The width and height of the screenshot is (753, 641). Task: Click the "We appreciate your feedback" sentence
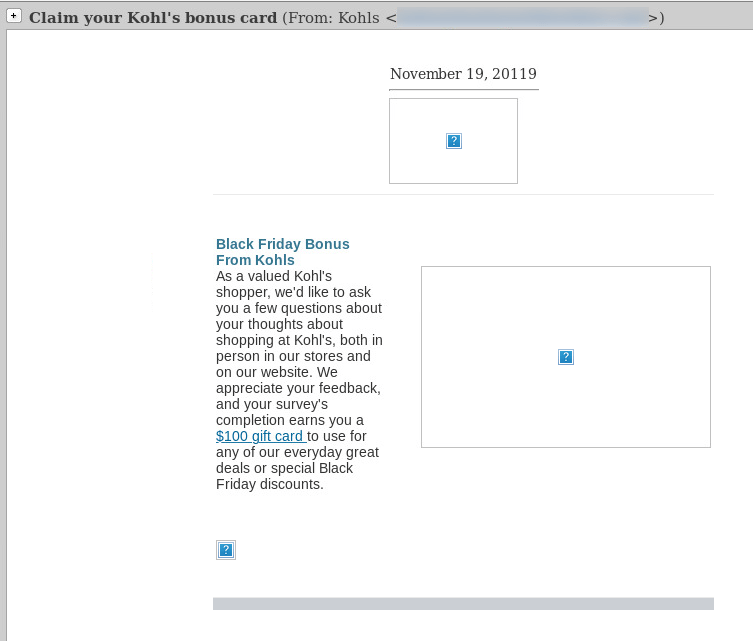tap(298, 388)
